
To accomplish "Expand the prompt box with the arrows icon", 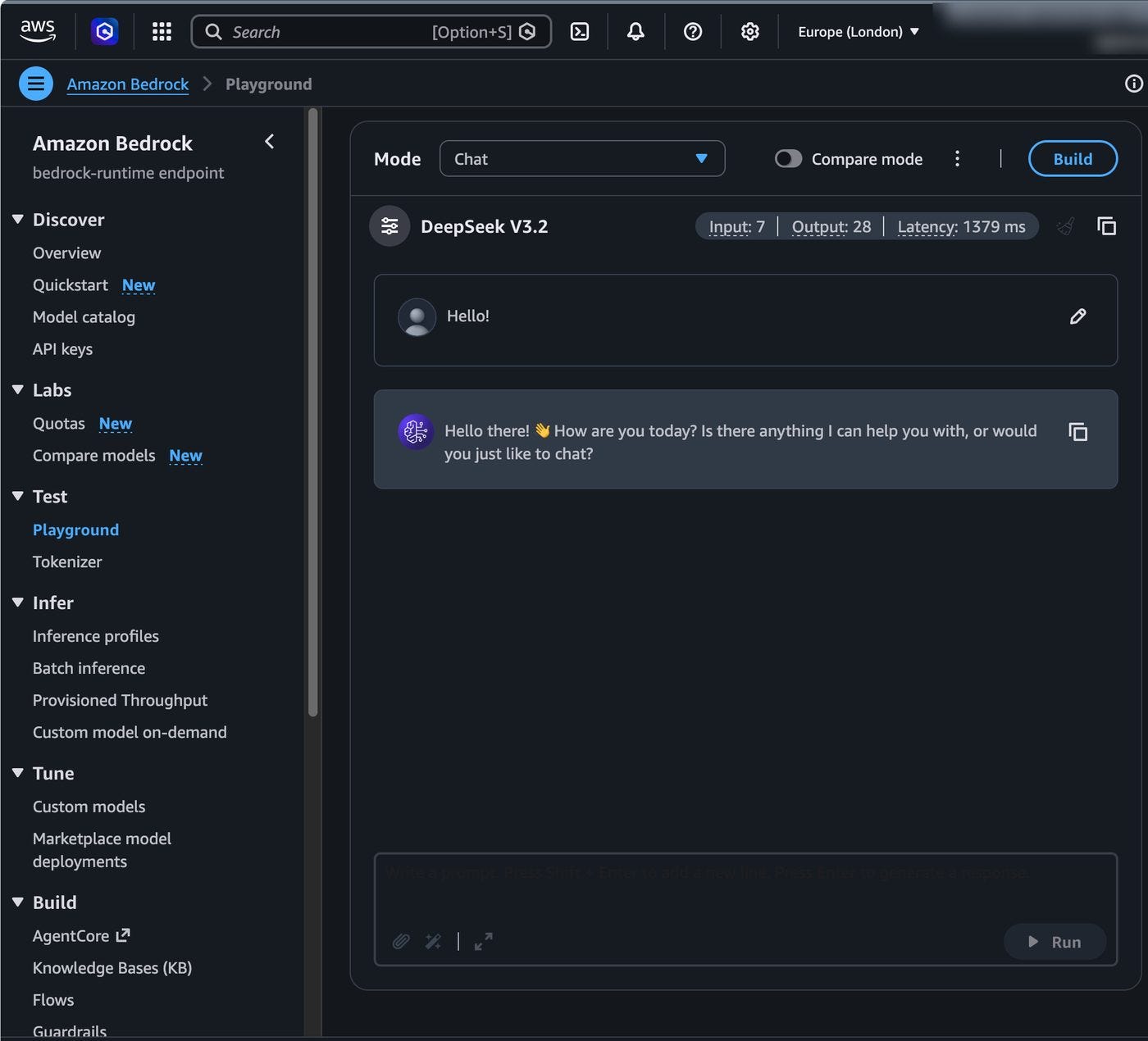I will pyautogui.click(x=484, y=941).
